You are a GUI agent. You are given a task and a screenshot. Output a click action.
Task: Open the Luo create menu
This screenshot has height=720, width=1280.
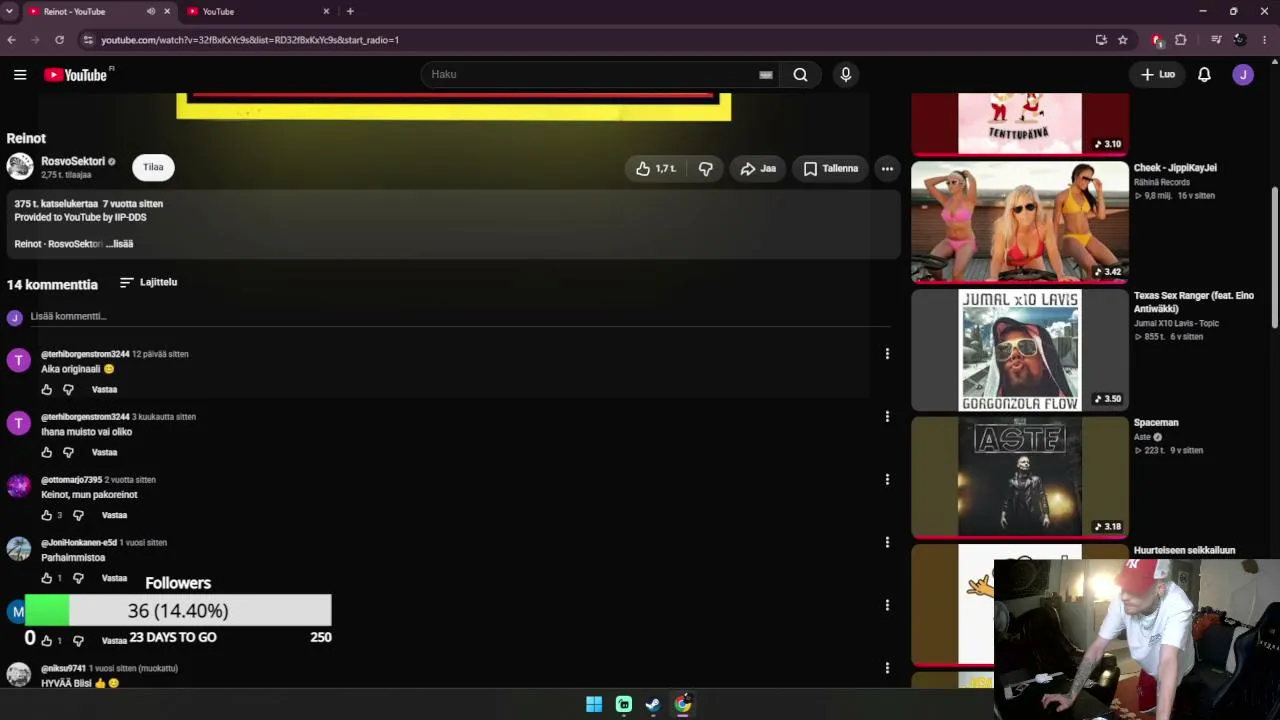point(1158,75)
